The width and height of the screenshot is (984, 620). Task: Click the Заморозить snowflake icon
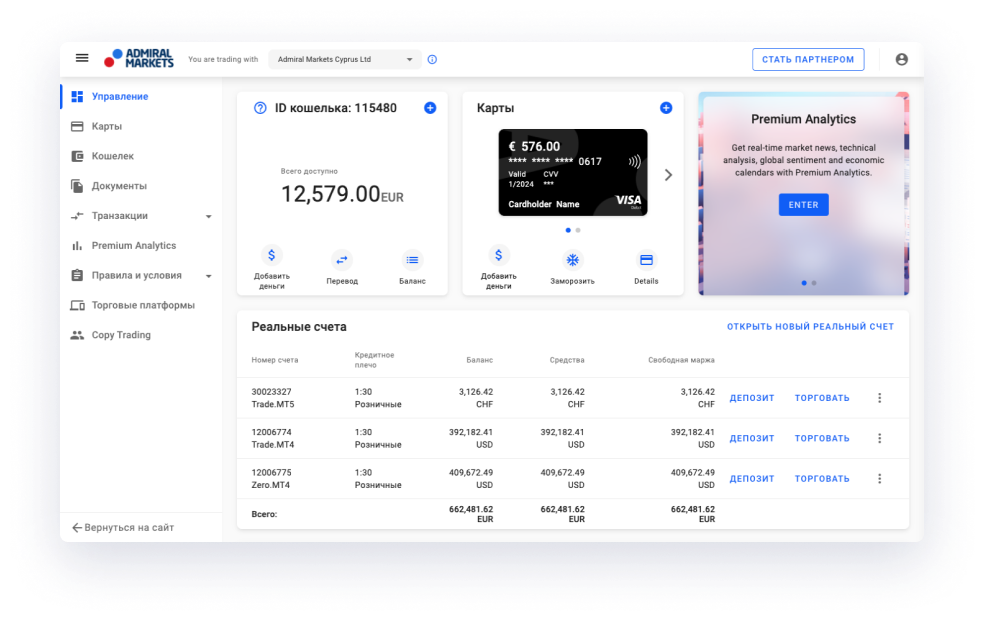tap(572, 260)
